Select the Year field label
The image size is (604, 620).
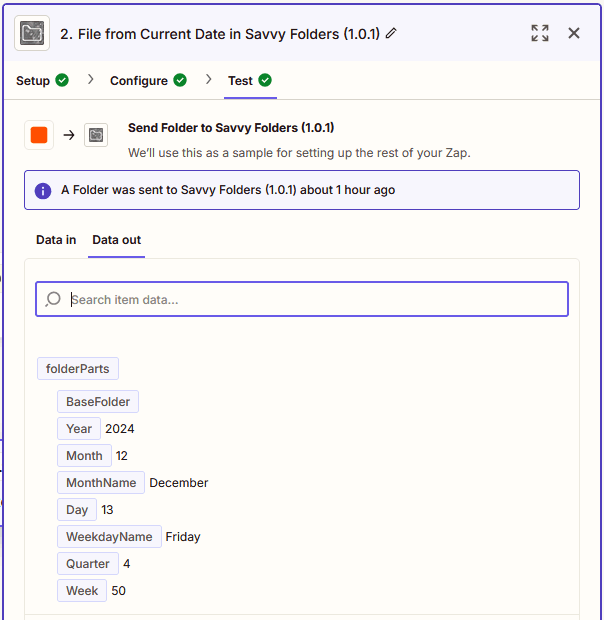[79, 429]
